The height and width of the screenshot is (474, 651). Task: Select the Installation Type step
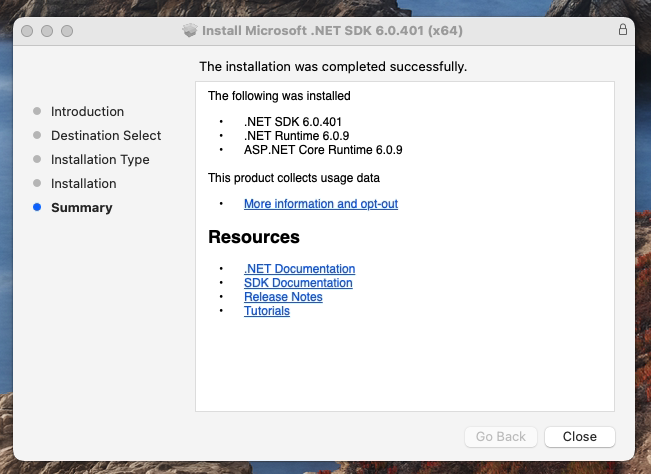[100, 159]
